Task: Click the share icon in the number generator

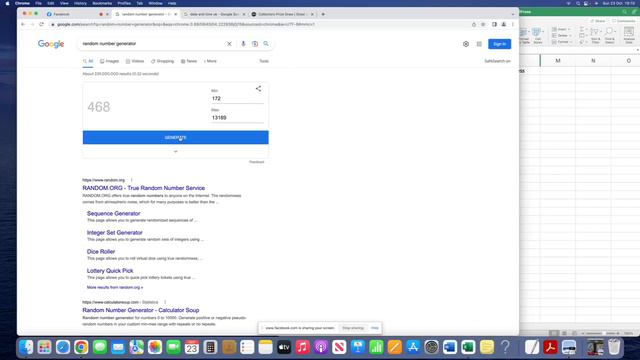Action: click(258, 89)
